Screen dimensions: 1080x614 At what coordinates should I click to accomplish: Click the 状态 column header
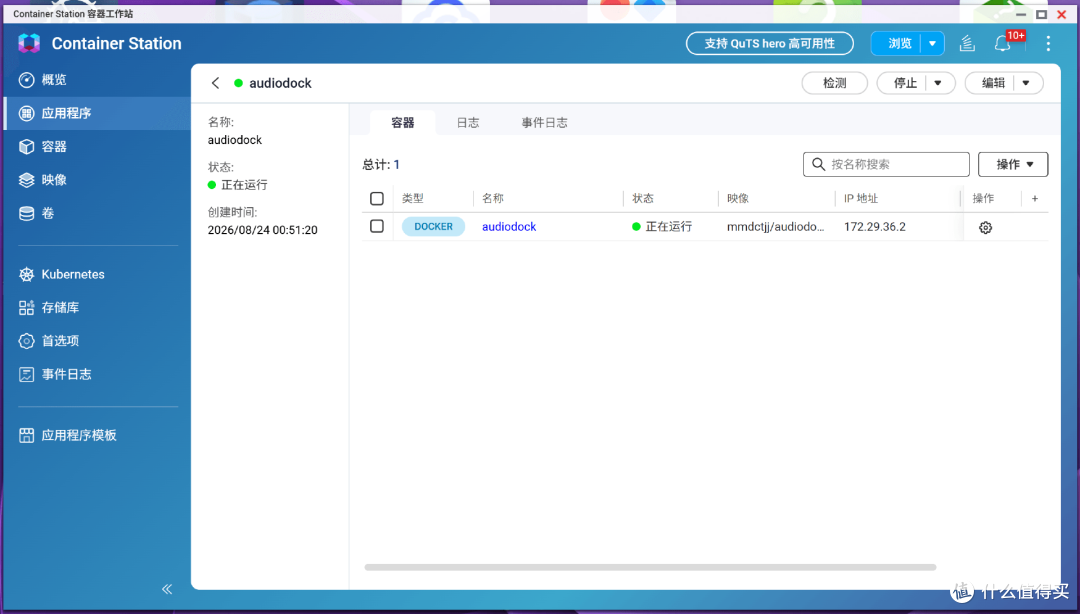[x=643, y=198]
